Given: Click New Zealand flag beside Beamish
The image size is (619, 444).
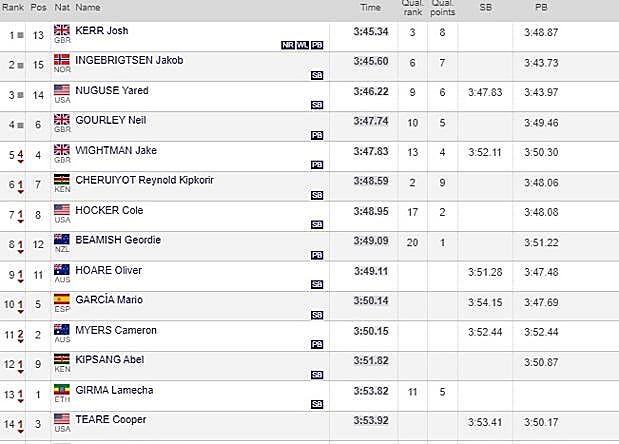Looking at the screenshot, I should (62, 240).
